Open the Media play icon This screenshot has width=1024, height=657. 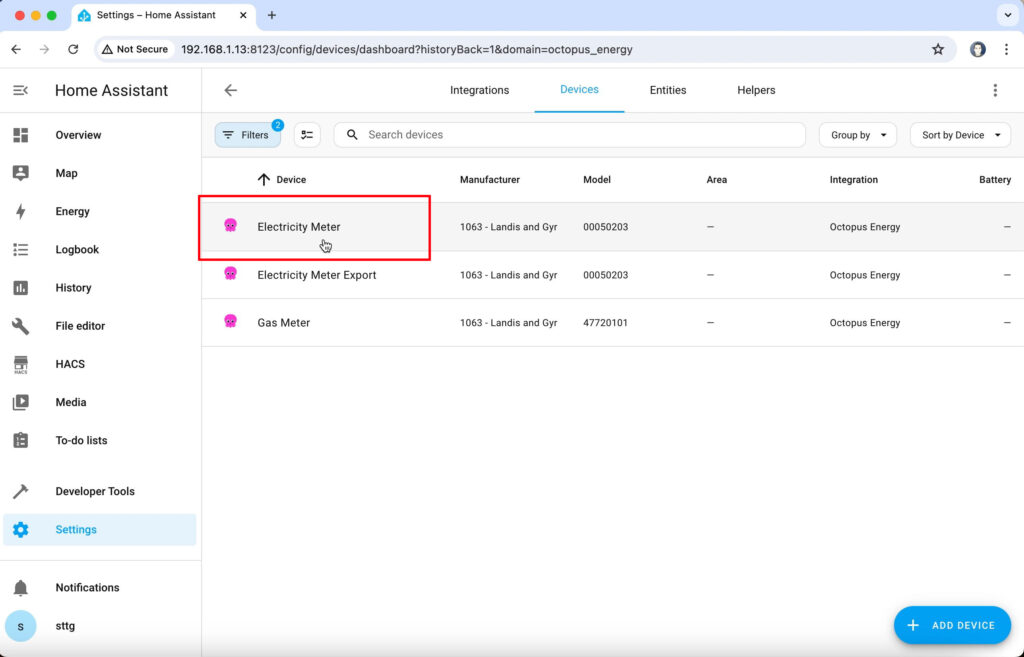tap(21, 402)
